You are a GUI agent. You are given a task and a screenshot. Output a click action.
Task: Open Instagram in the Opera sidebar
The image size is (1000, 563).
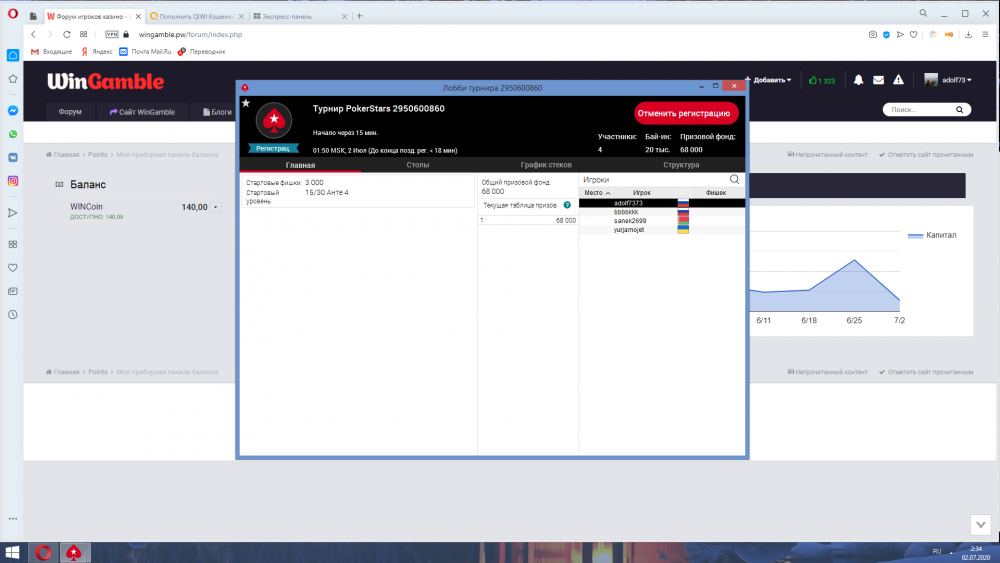13,181
